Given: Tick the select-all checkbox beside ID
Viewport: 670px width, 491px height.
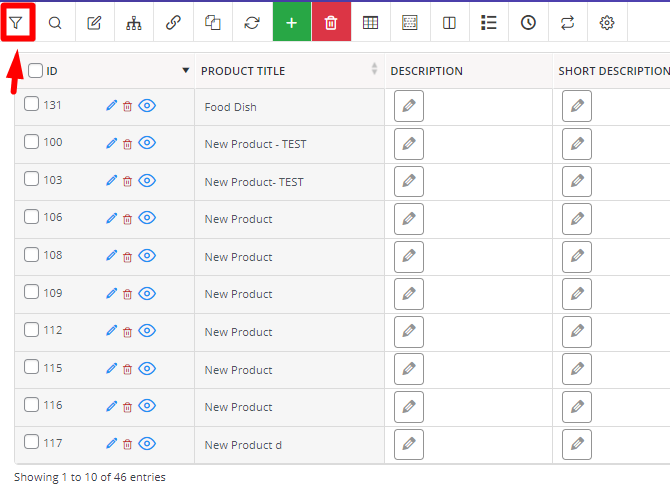Looking at the screenshot, I should click(x=35, y=71).
